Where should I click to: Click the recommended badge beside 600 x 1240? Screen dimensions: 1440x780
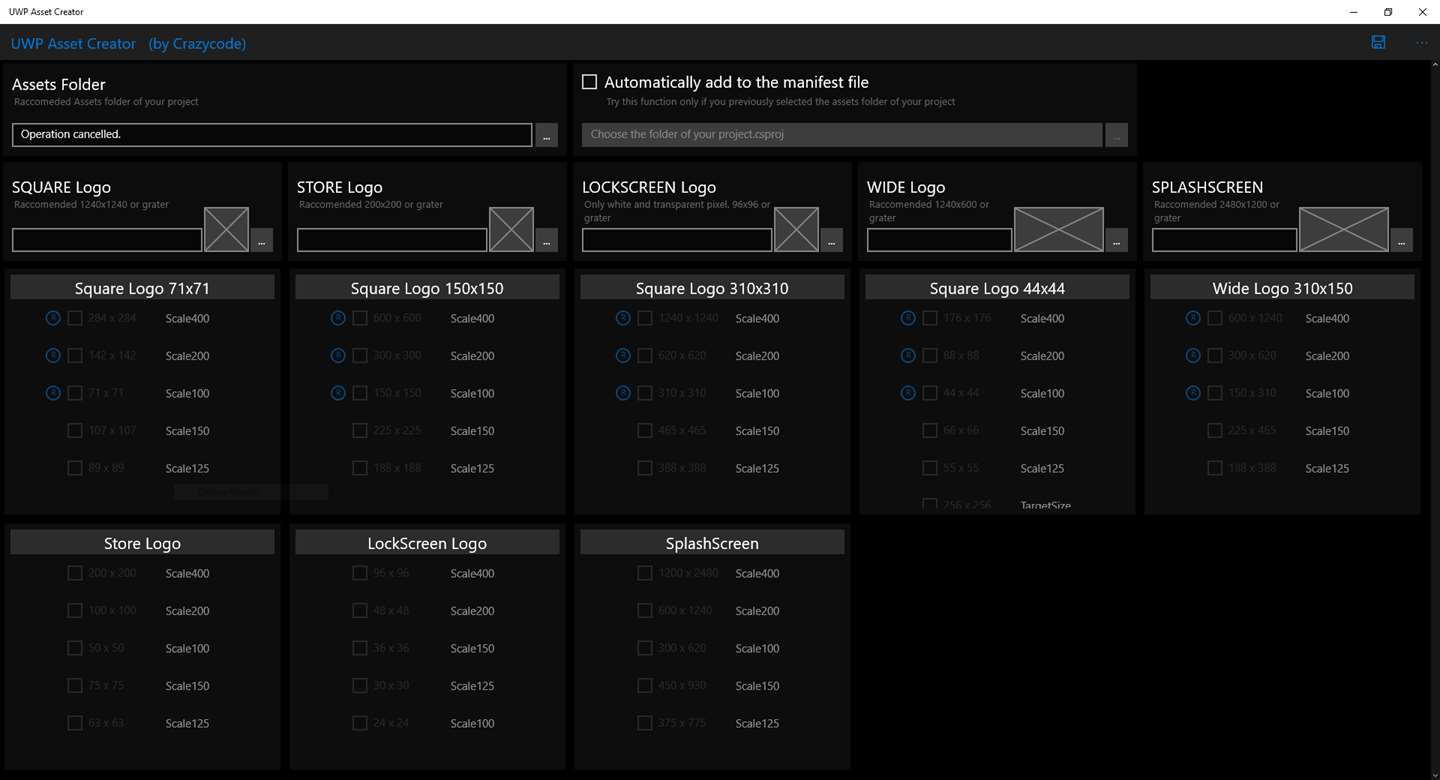coord(1193,318)
